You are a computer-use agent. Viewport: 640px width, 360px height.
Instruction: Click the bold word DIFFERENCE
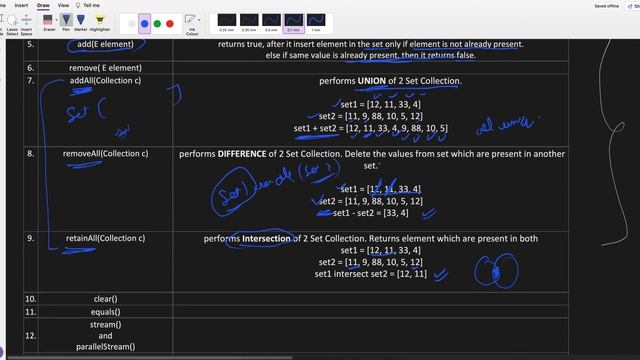click(x=242, y=154)
